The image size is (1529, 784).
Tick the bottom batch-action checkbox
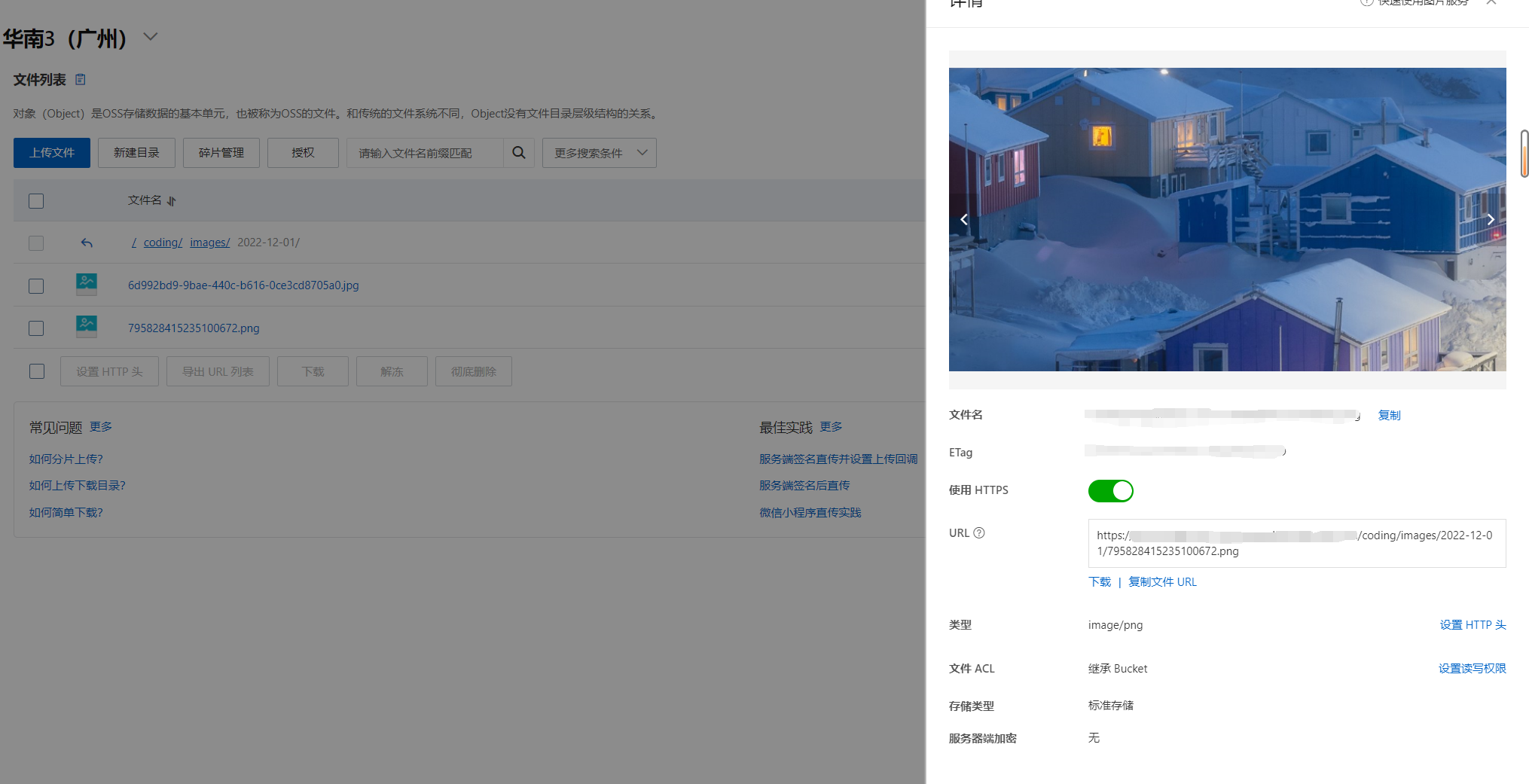coord(37,371)
